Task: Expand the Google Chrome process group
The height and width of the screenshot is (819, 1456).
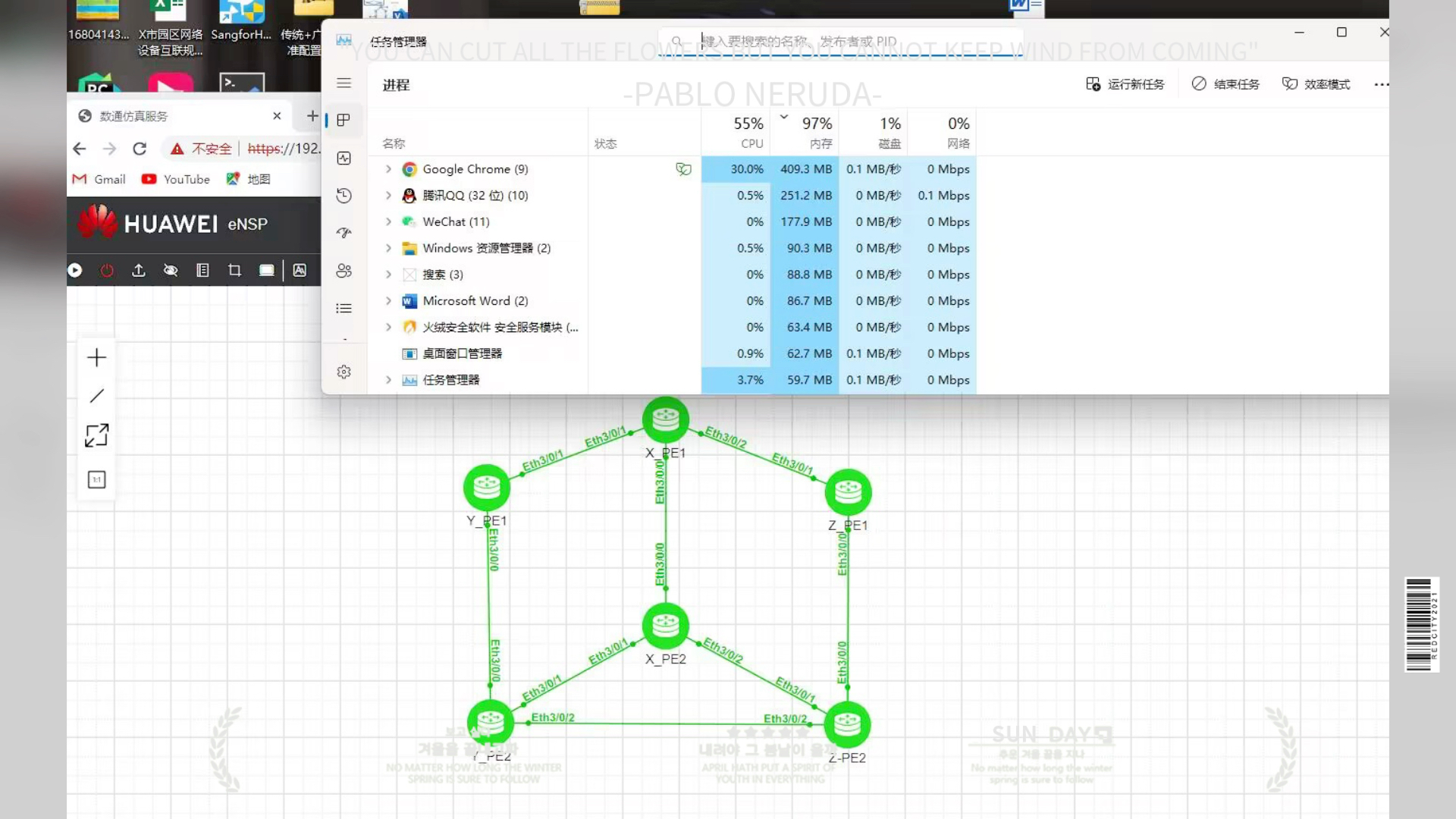Action: pos(388,169)
